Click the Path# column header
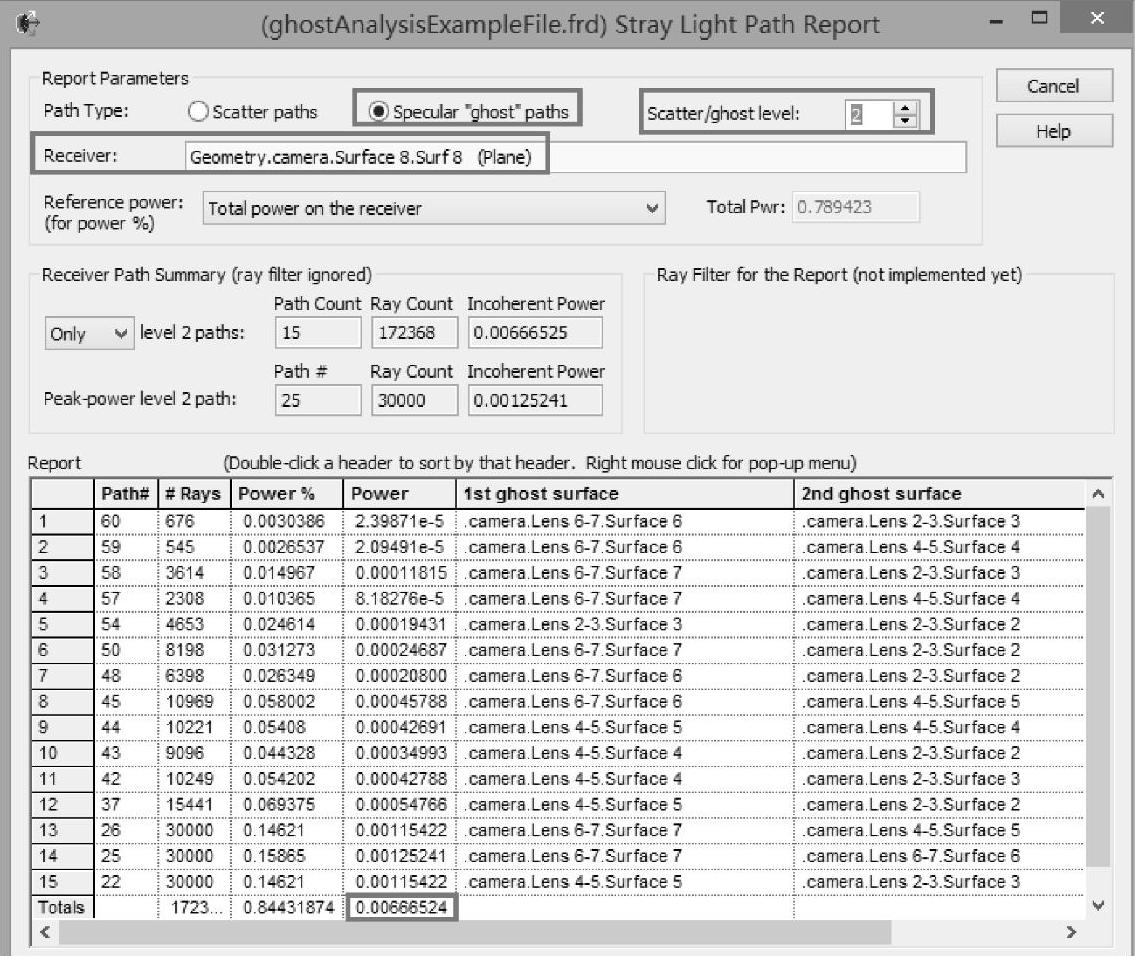This screenshot has height=956, width=1135. 125,494
